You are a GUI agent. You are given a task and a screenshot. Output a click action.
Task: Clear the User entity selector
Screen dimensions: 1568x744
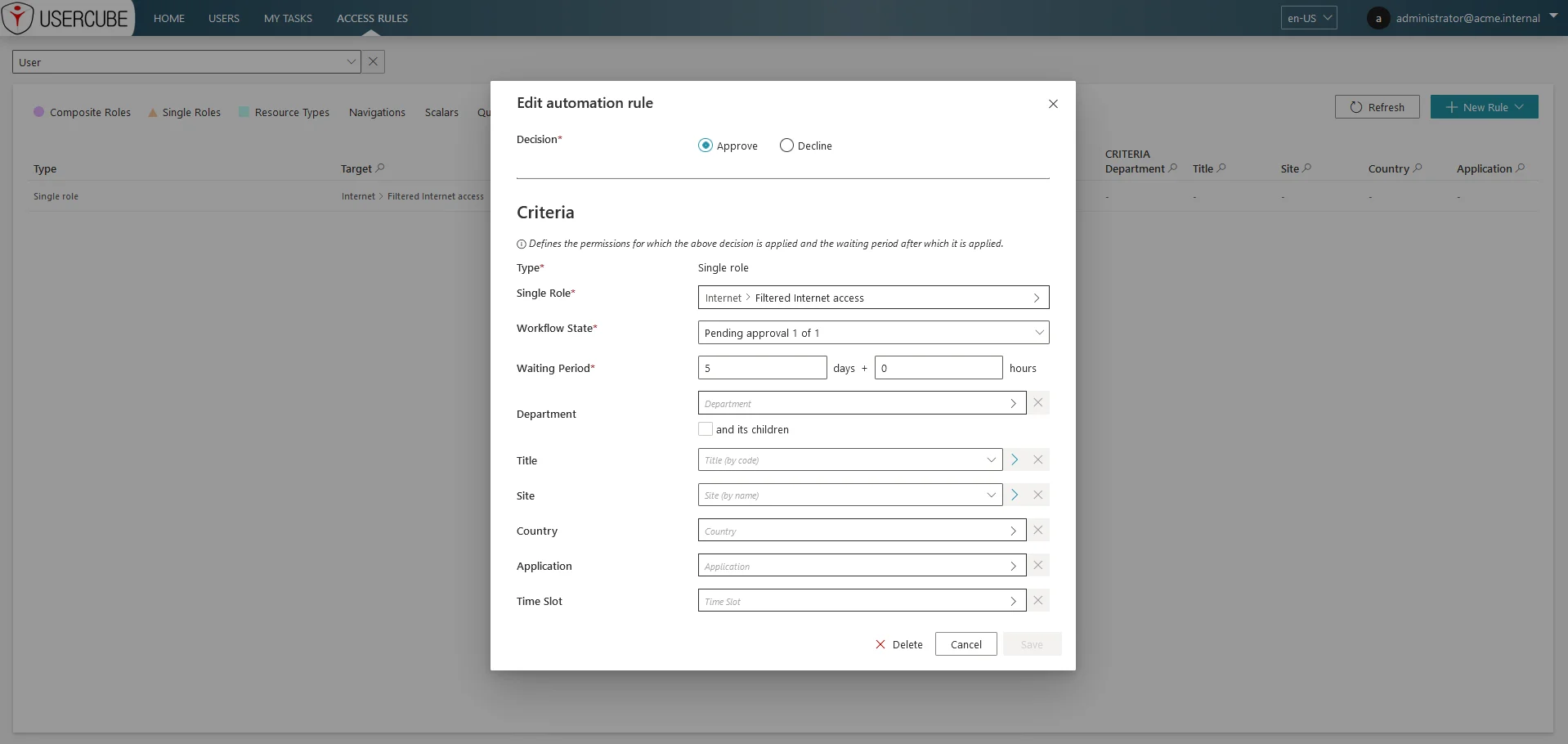click(373, 62)
